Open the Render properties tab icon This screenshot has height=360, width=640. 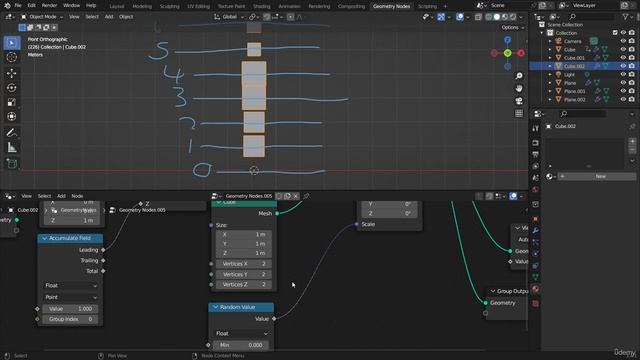click(536, 143)
